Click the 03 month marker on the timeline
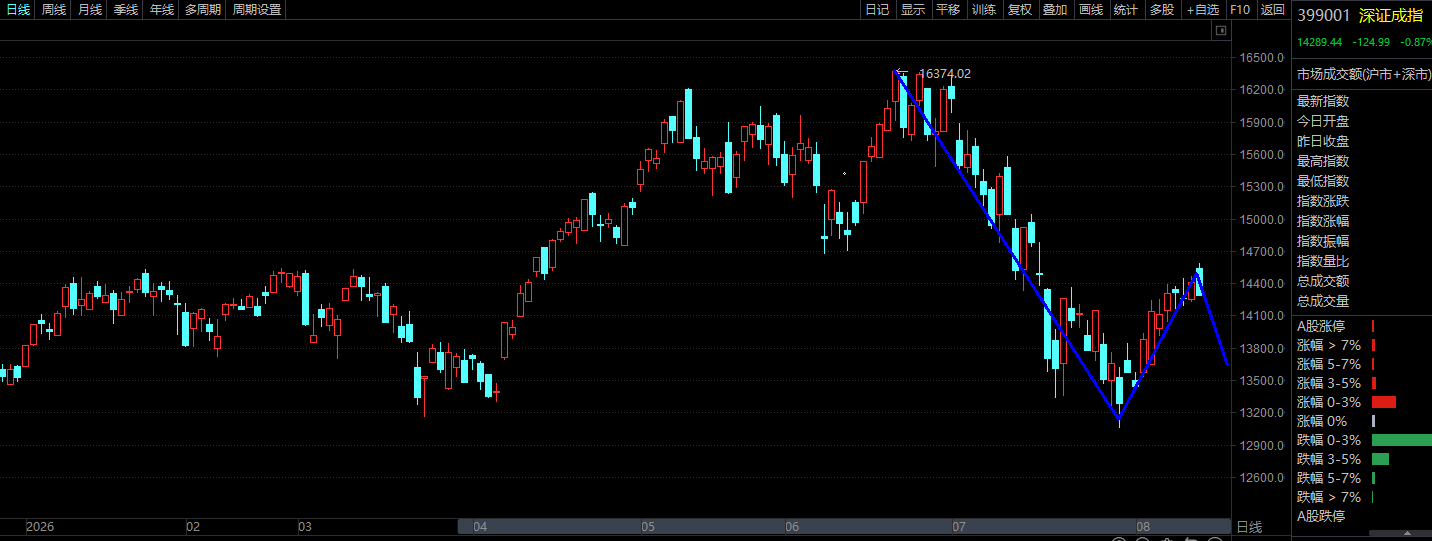The image size is (1432, 541). [305, 526]
